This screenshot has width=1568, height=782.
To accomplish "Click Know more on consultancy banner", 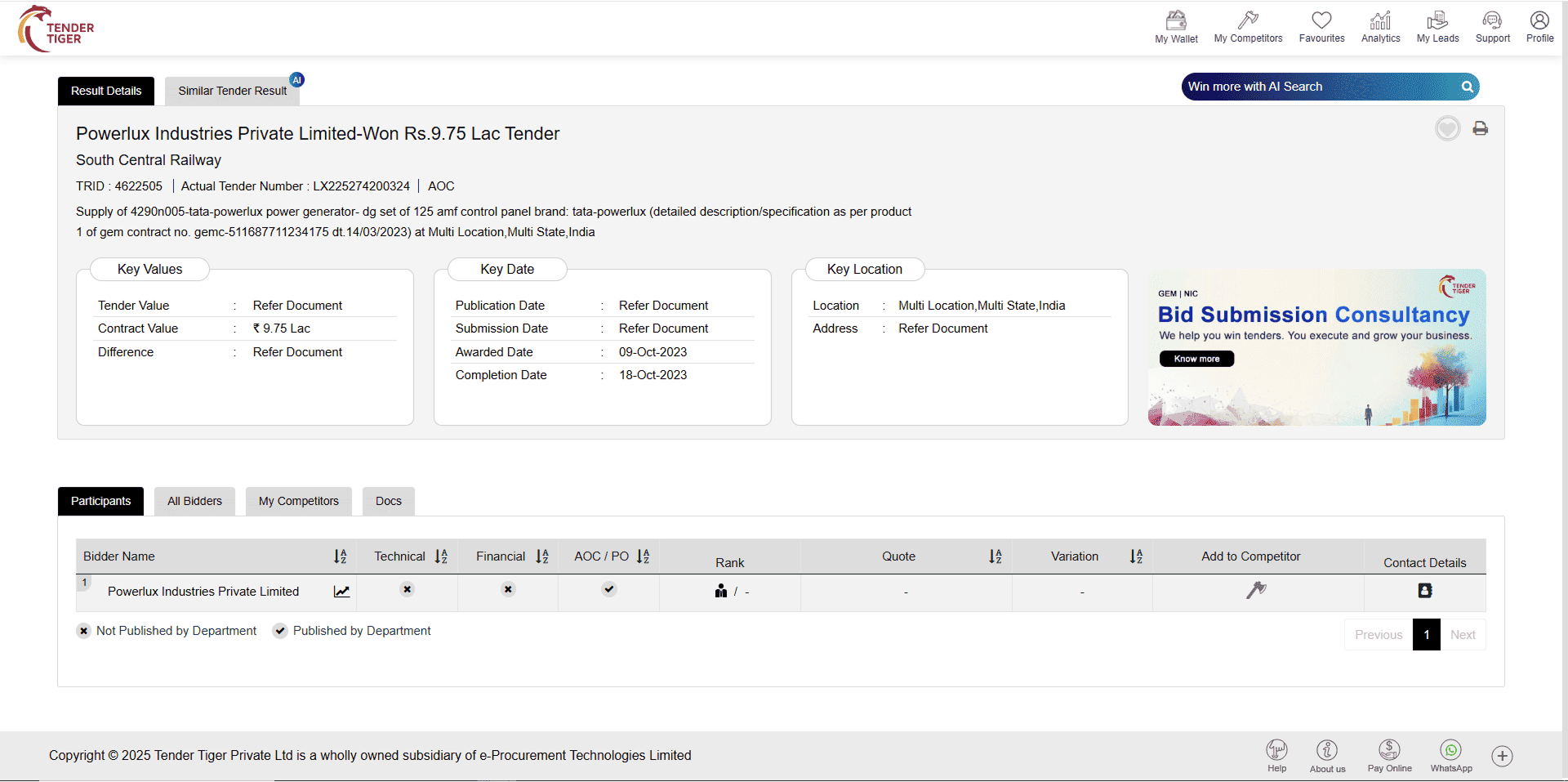I will pos(1196,359).
